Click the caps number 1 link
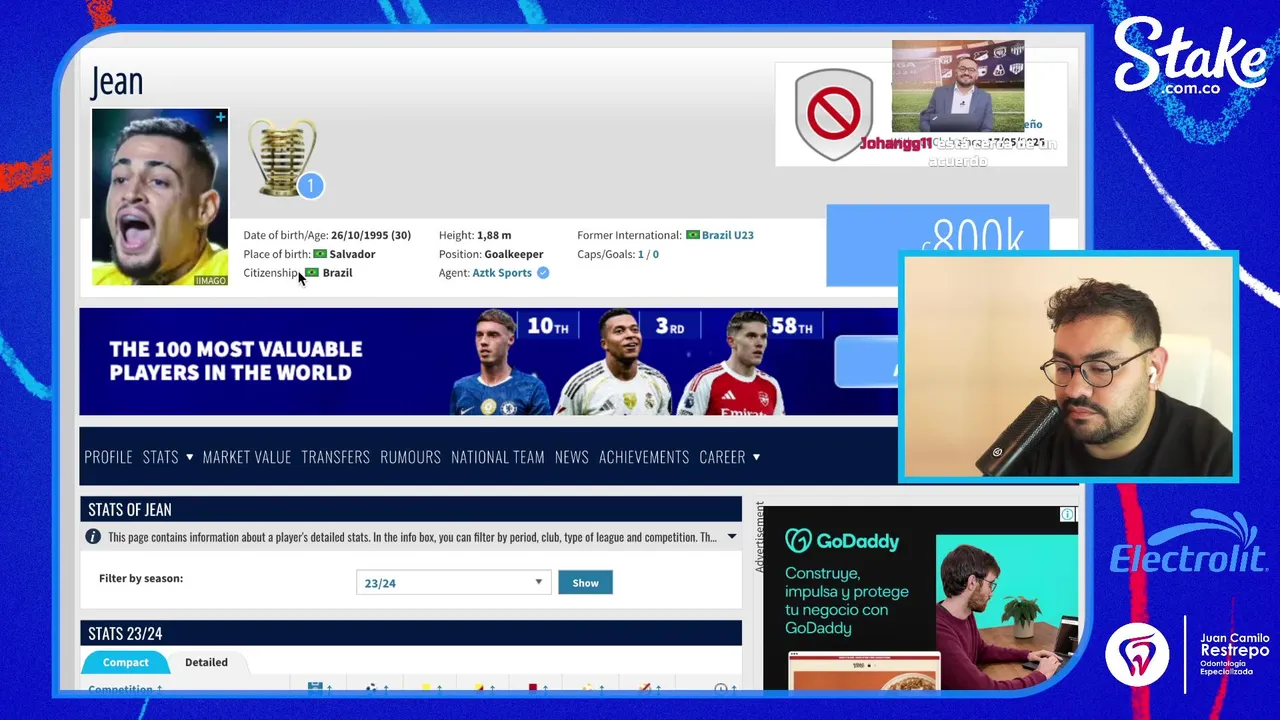Viewport: 1280px width, 720px height. click(641, 254)
